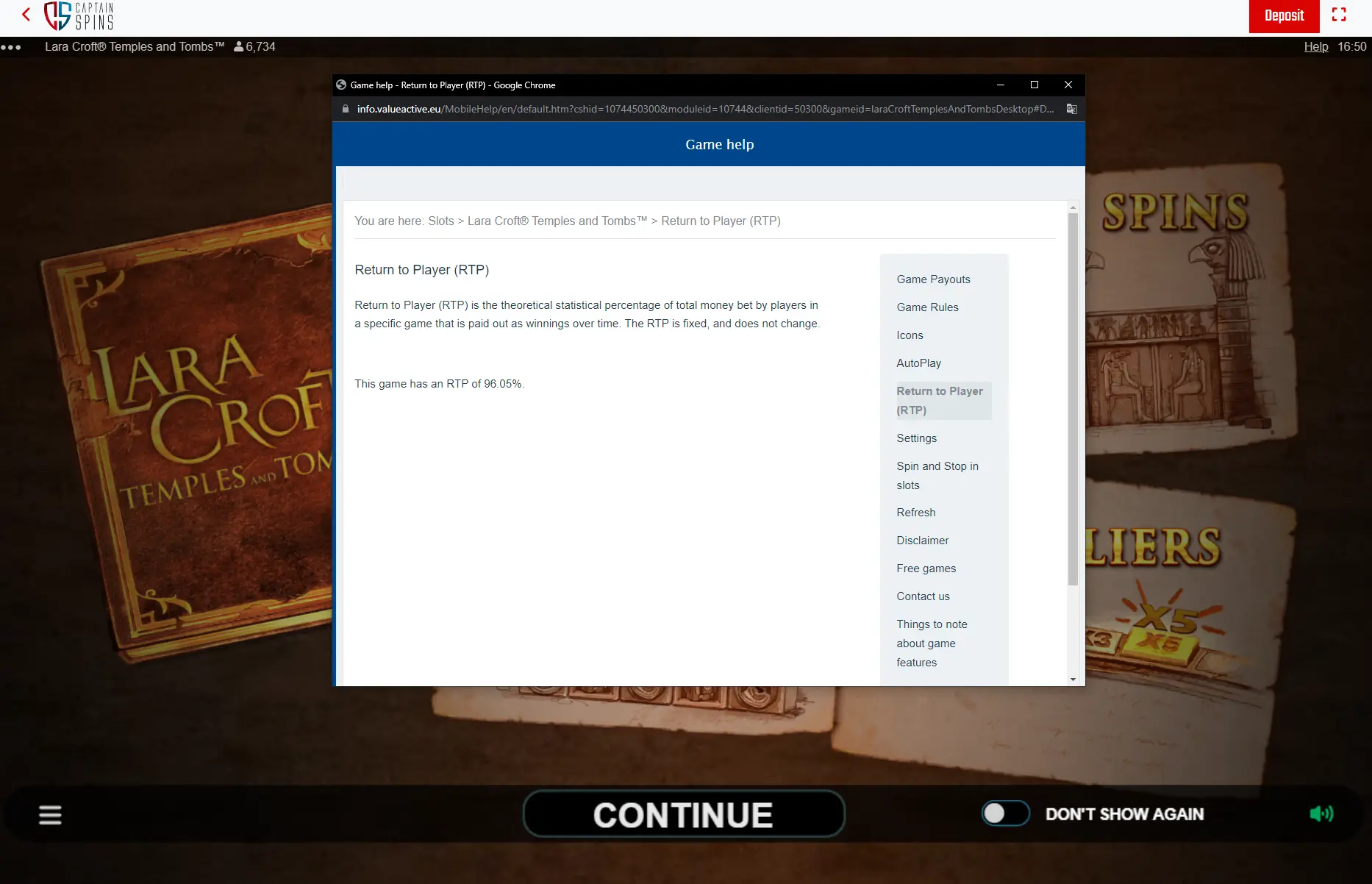The width and height of the screenshot is (1372, 884).
Task: Click the 16:50 clock display
Action: pos(1351,46)
